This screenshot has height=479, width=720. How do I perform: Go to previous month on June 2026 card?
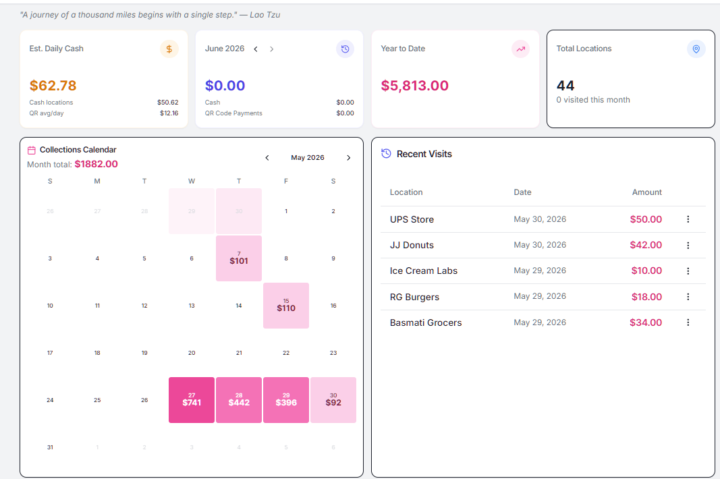[x=256, y=49]
